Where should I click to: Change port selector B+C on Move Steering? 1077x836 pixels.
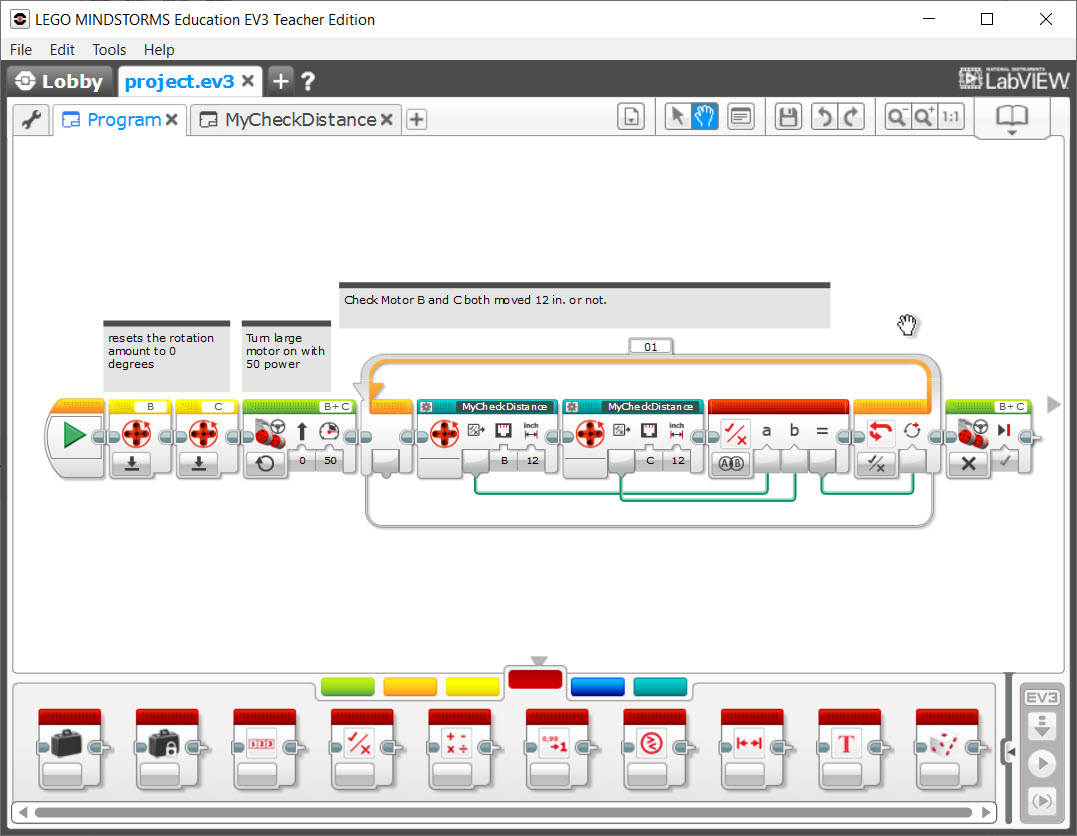click(x=336, y=407)
